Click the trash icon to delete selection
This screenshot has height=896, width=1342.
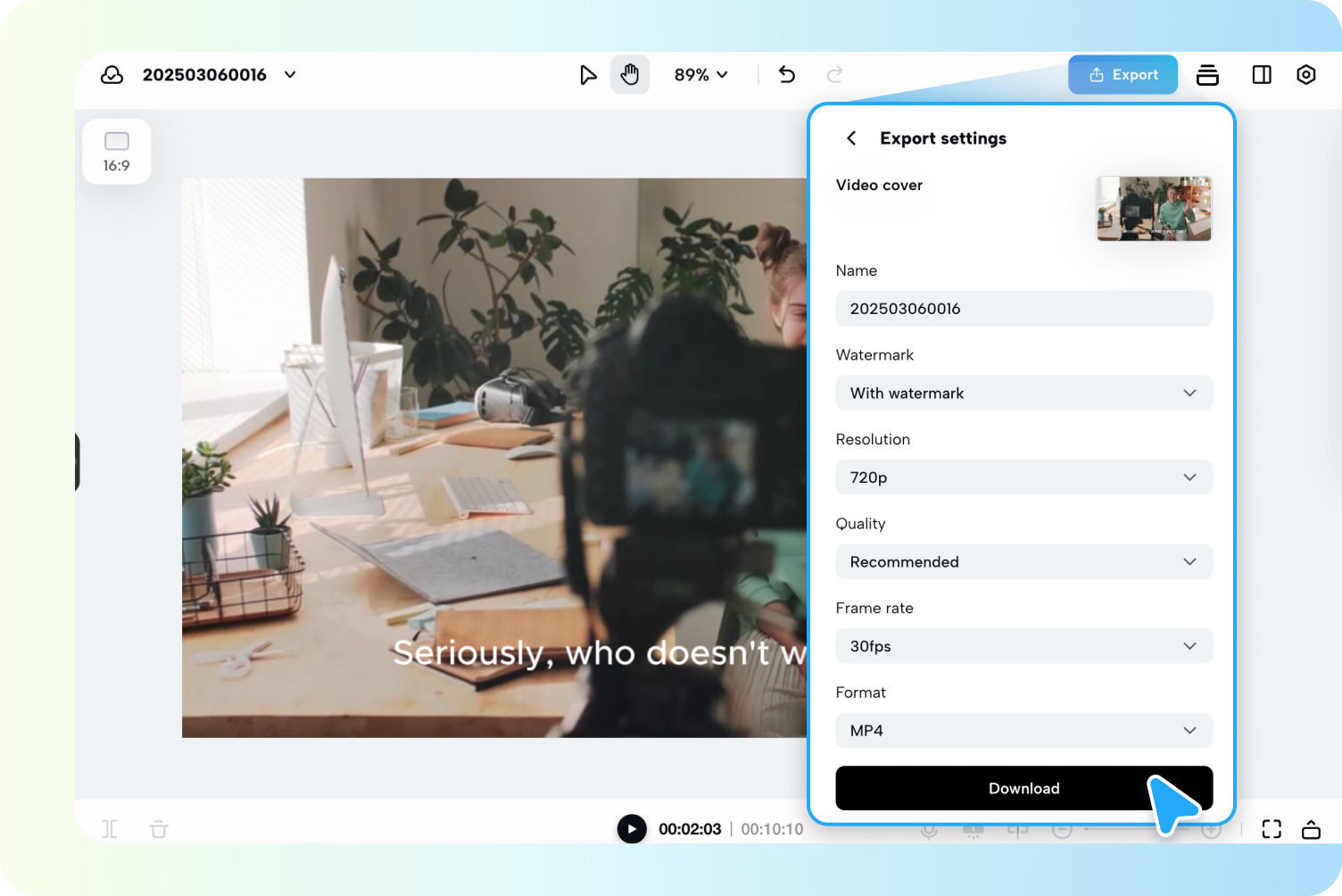coord(158,828)
